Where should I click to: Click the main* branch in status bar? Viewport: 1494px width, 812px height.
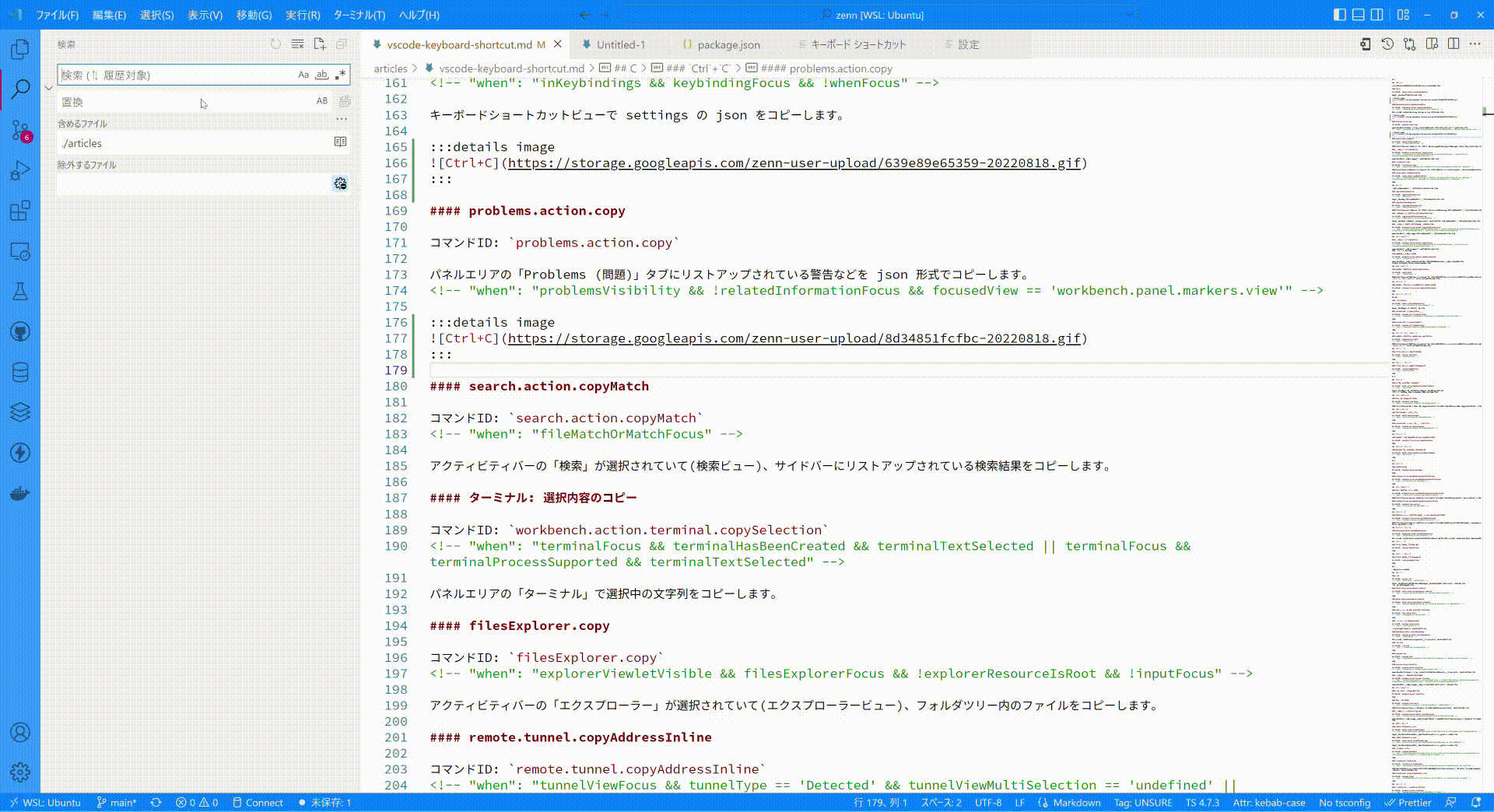click(116, 803)
